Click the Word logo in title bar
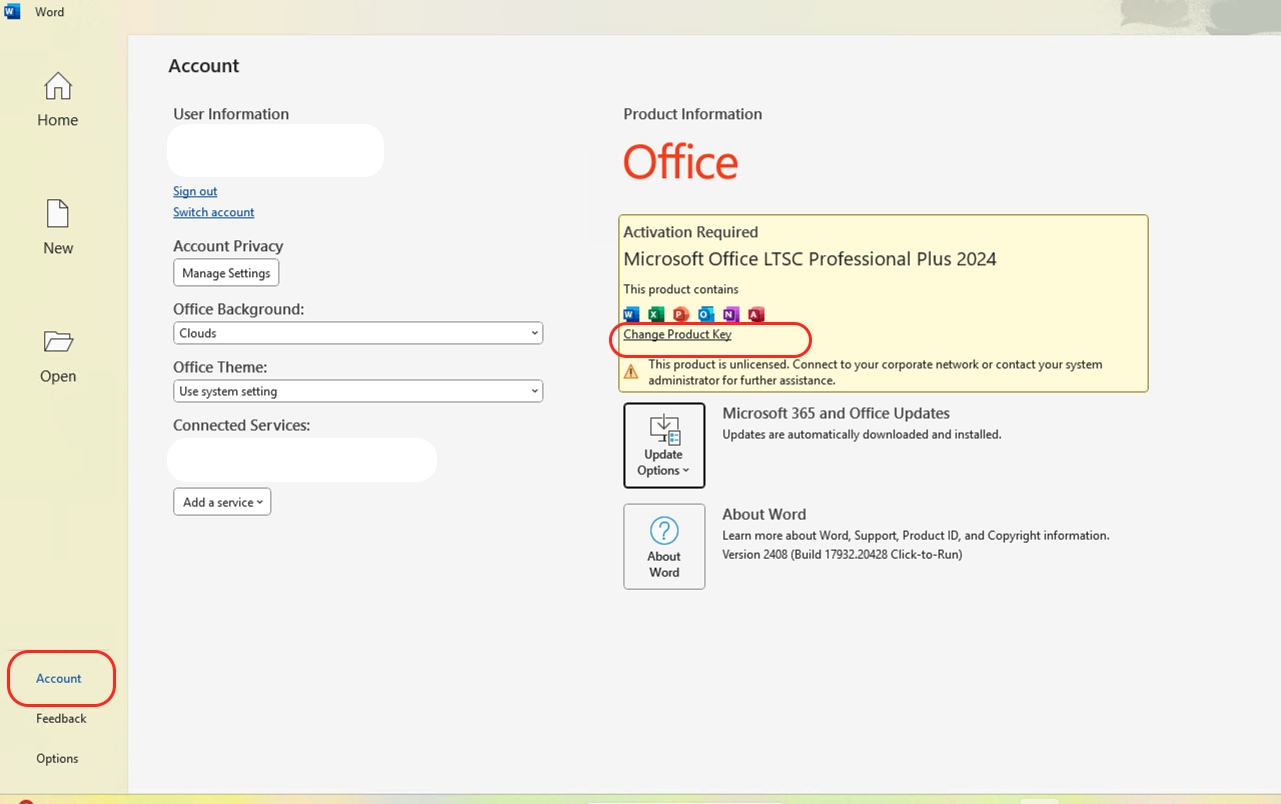 pyautogui.click(x=14, y=12)
